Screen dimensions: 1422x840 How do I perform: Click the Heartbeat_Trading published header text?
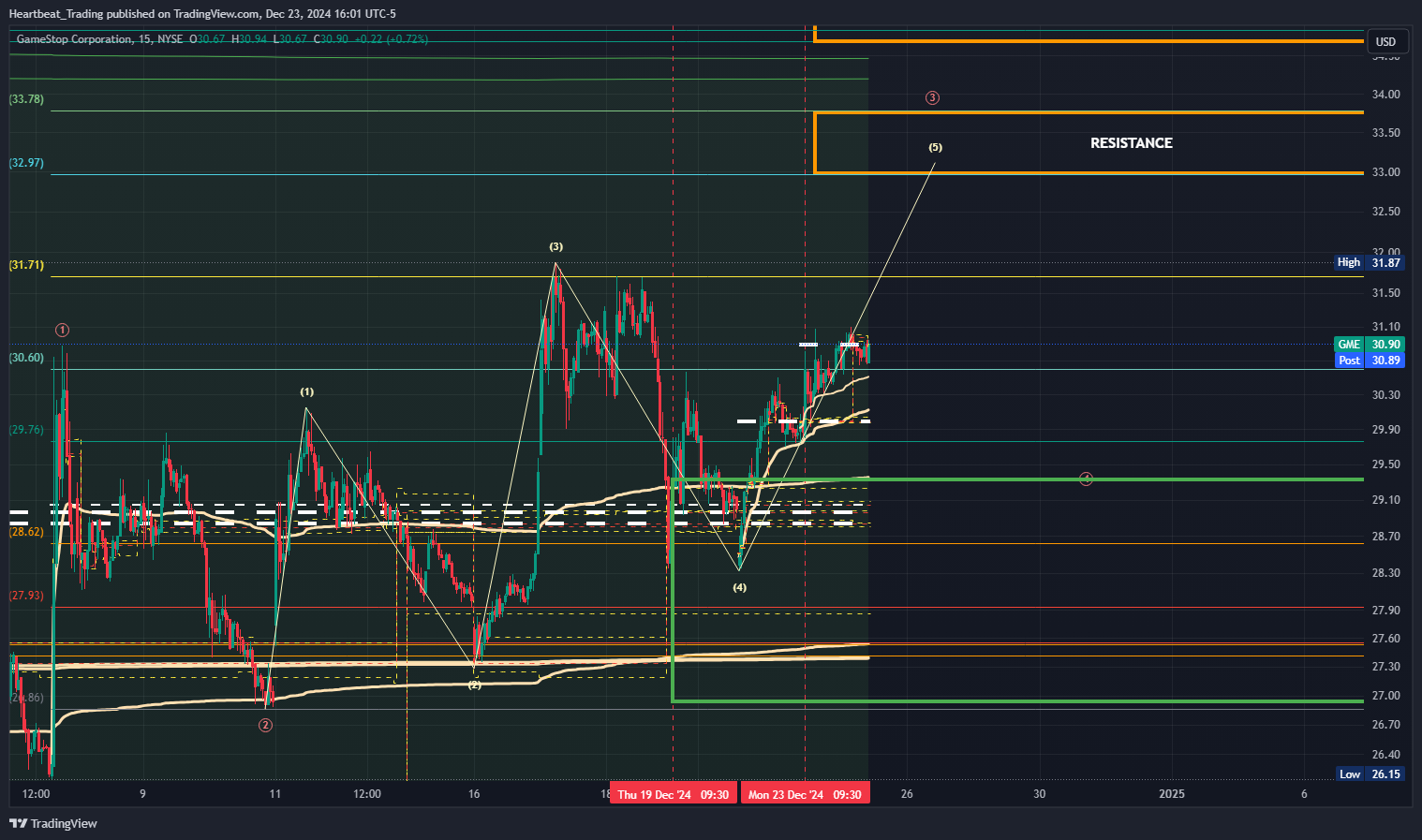[x=202, y=13]
